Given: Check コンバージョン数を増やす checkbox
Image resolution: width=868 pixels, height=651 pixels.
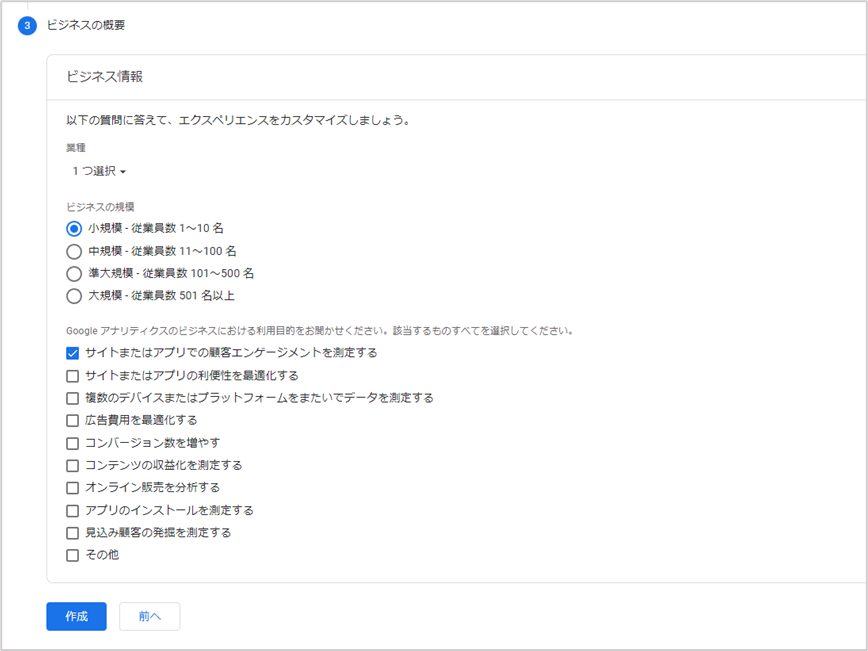Looking at the screenshot, I should coord(73,443).
